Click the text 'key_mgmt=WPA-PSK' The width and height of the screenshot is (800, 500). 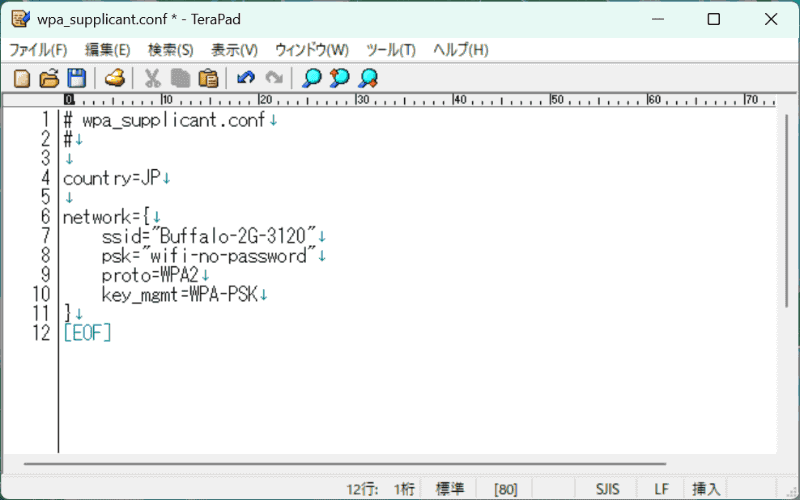pyautogui.click(x=180, y=295)
